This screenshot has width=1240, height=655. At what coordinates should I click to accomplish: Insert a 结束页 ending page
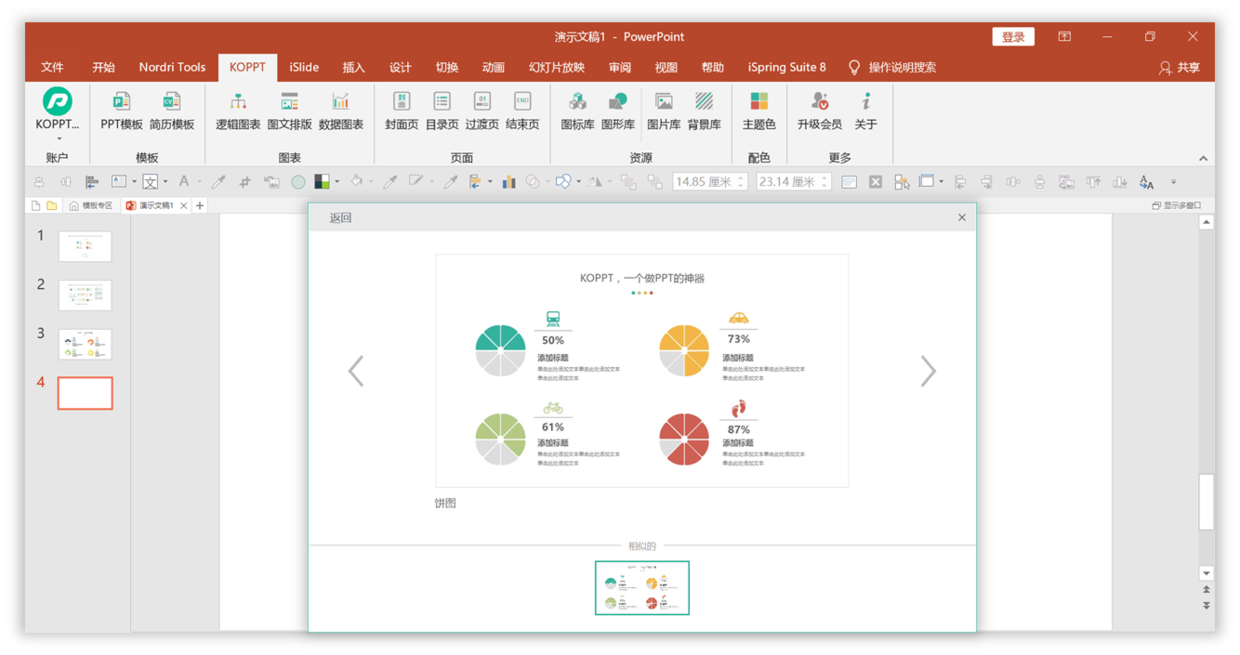[x=522, y=110]
